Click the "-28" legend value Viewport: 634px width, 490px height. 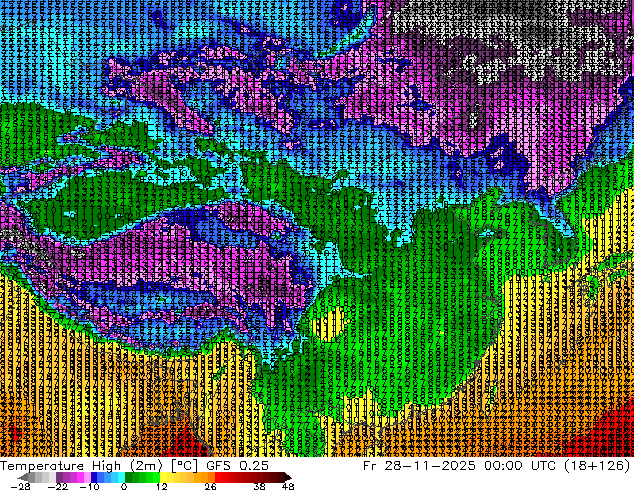pyautogui.click(x=20, y=486)
